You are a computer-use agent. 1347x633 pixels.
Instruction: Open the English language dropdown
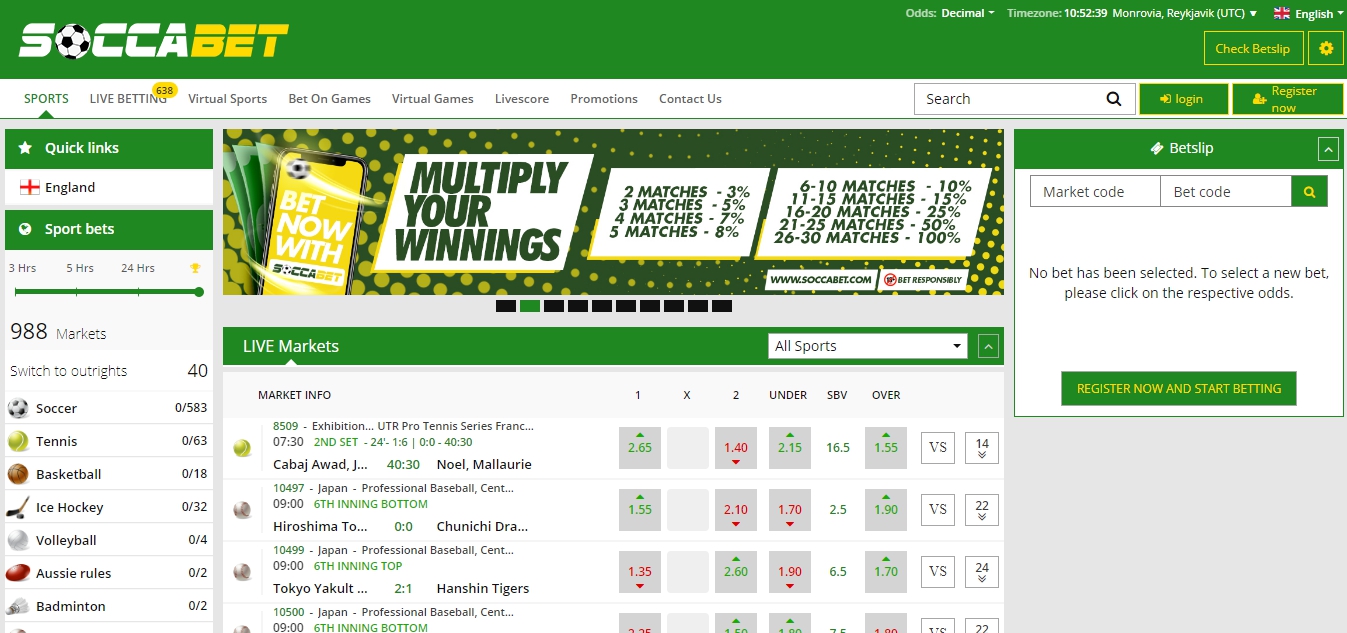[1317, 14]
